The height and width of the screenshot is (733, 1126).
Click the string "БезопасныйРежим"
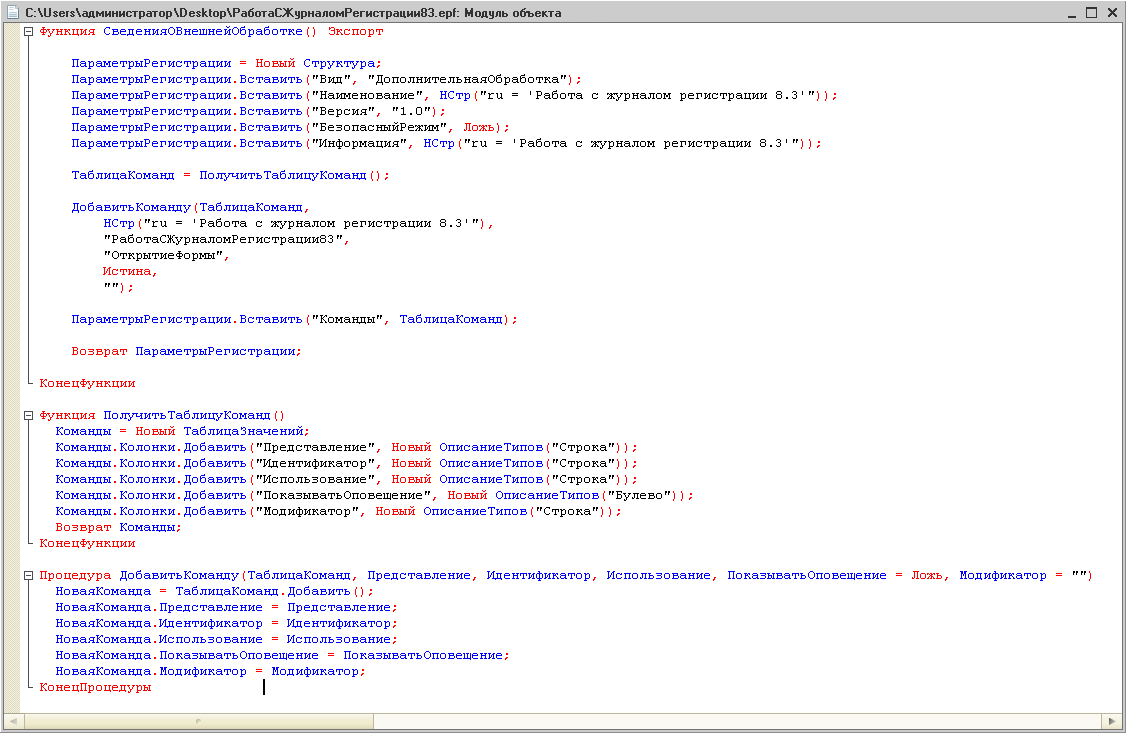tap(379, 127)
